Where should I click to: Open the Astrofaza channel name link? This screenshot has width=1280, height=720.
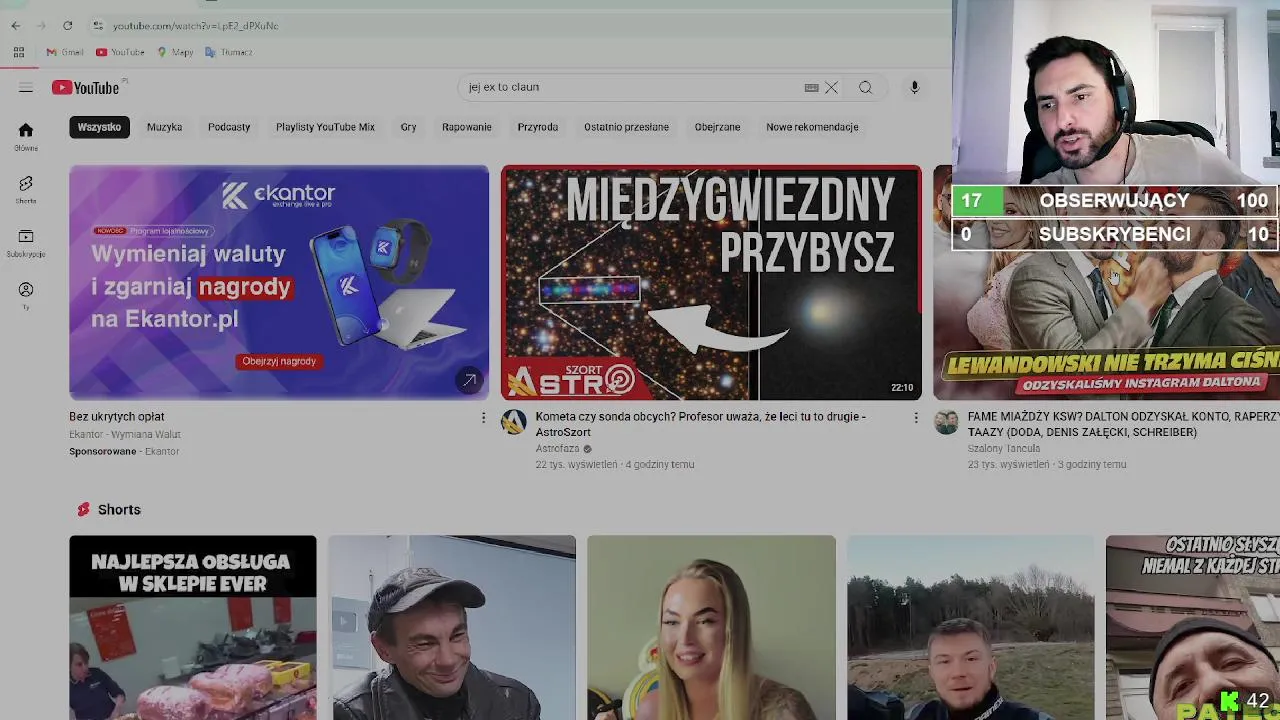(x=557, y=449)
